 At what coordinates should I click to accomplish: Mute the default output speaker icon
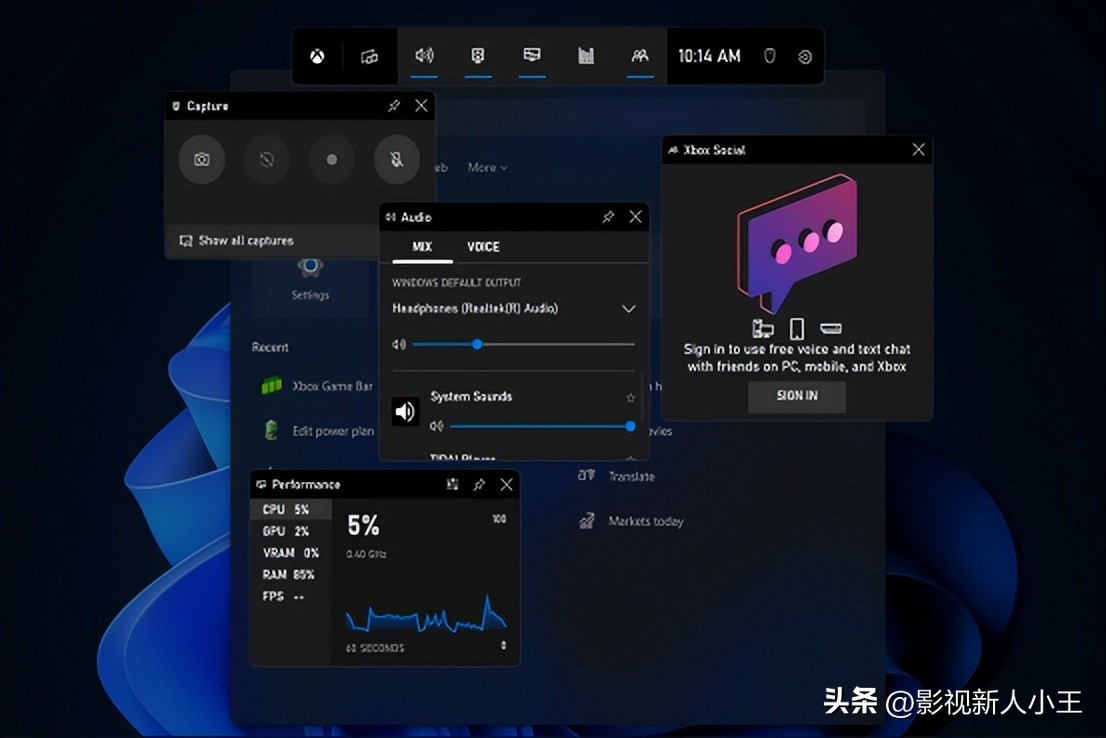[399, 344]
